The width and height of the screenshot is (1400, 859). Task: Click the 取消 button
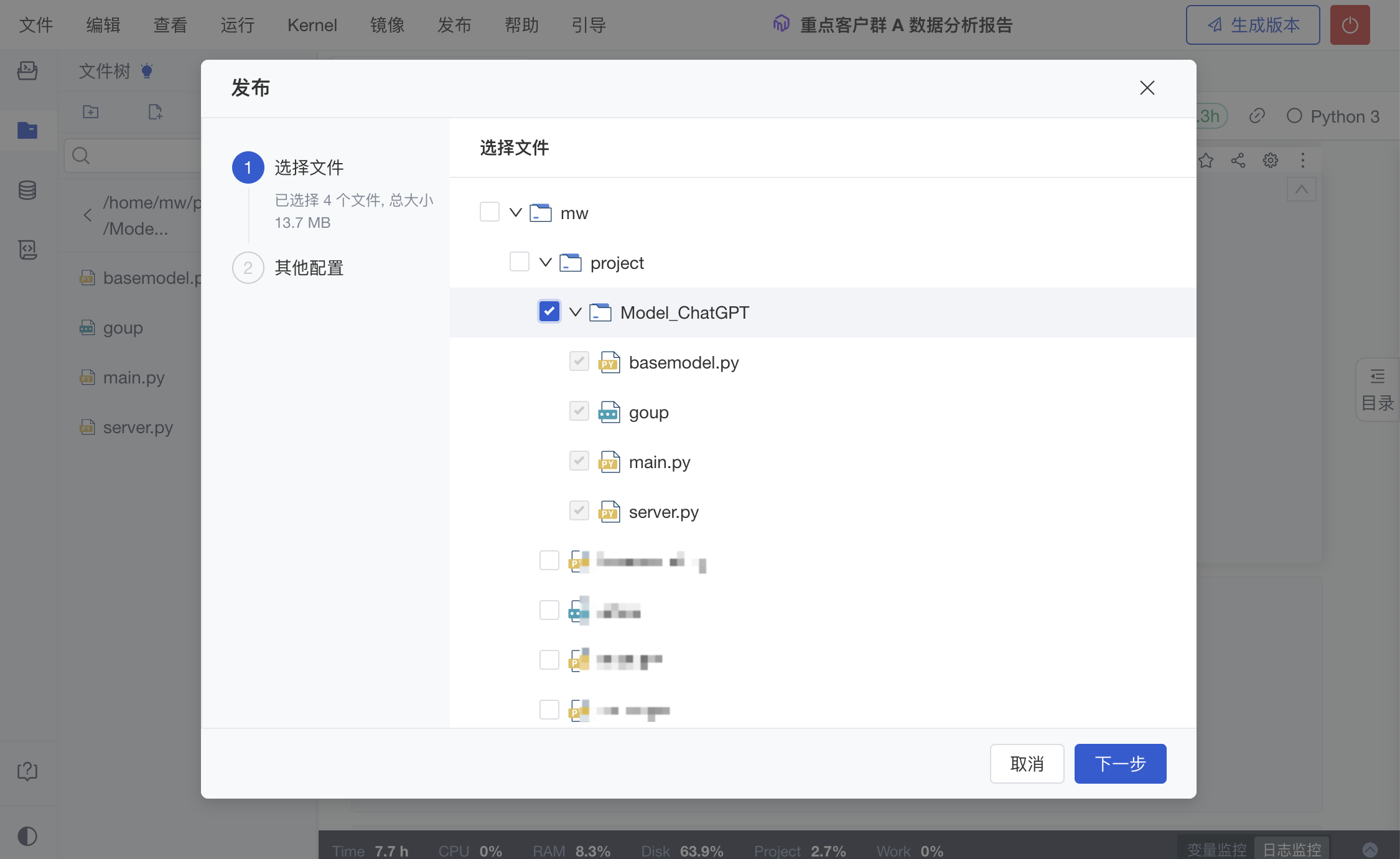click(x=1027, y=764)
